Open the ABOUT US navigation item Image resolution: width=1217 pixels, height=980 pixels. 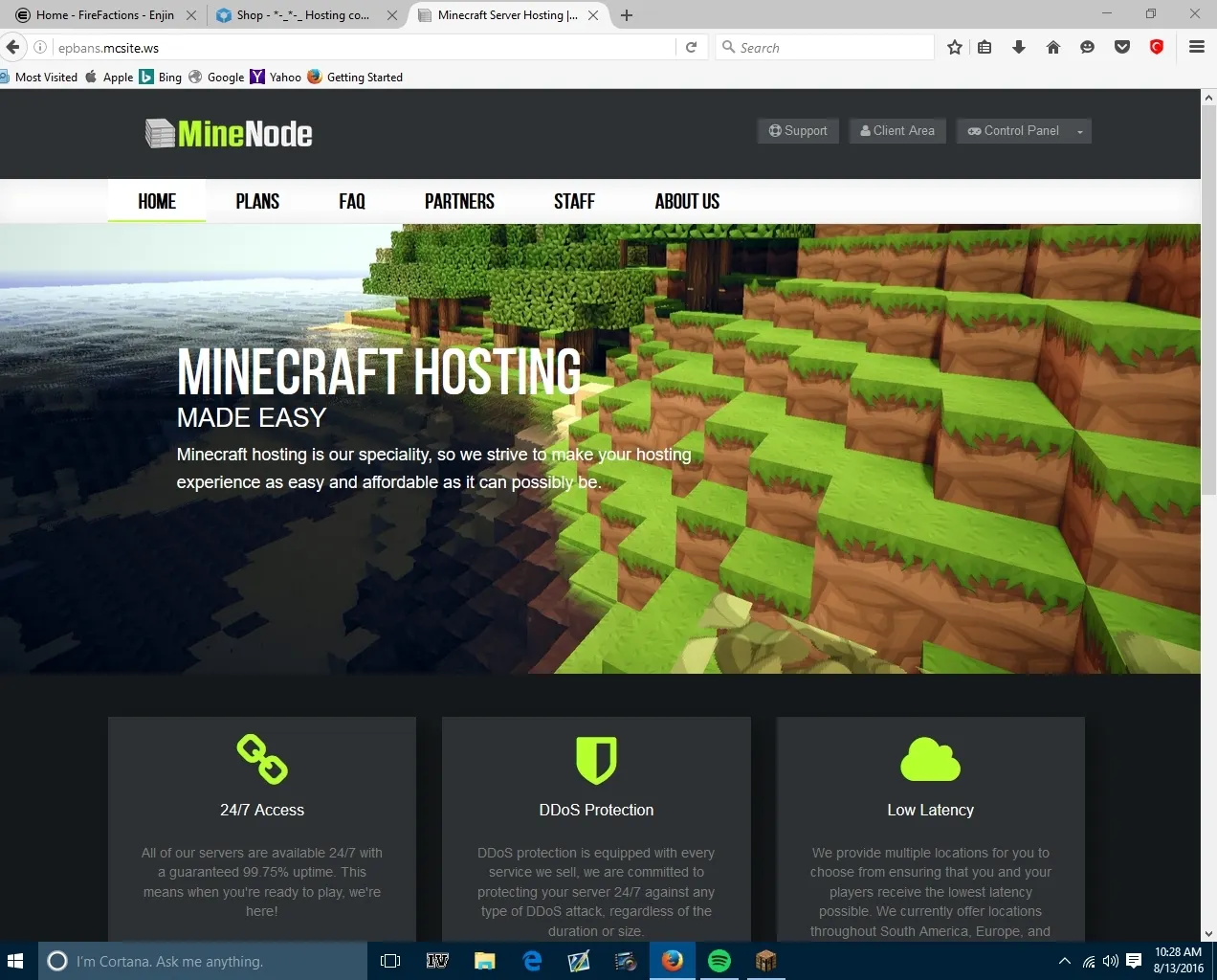click(687, 201)
